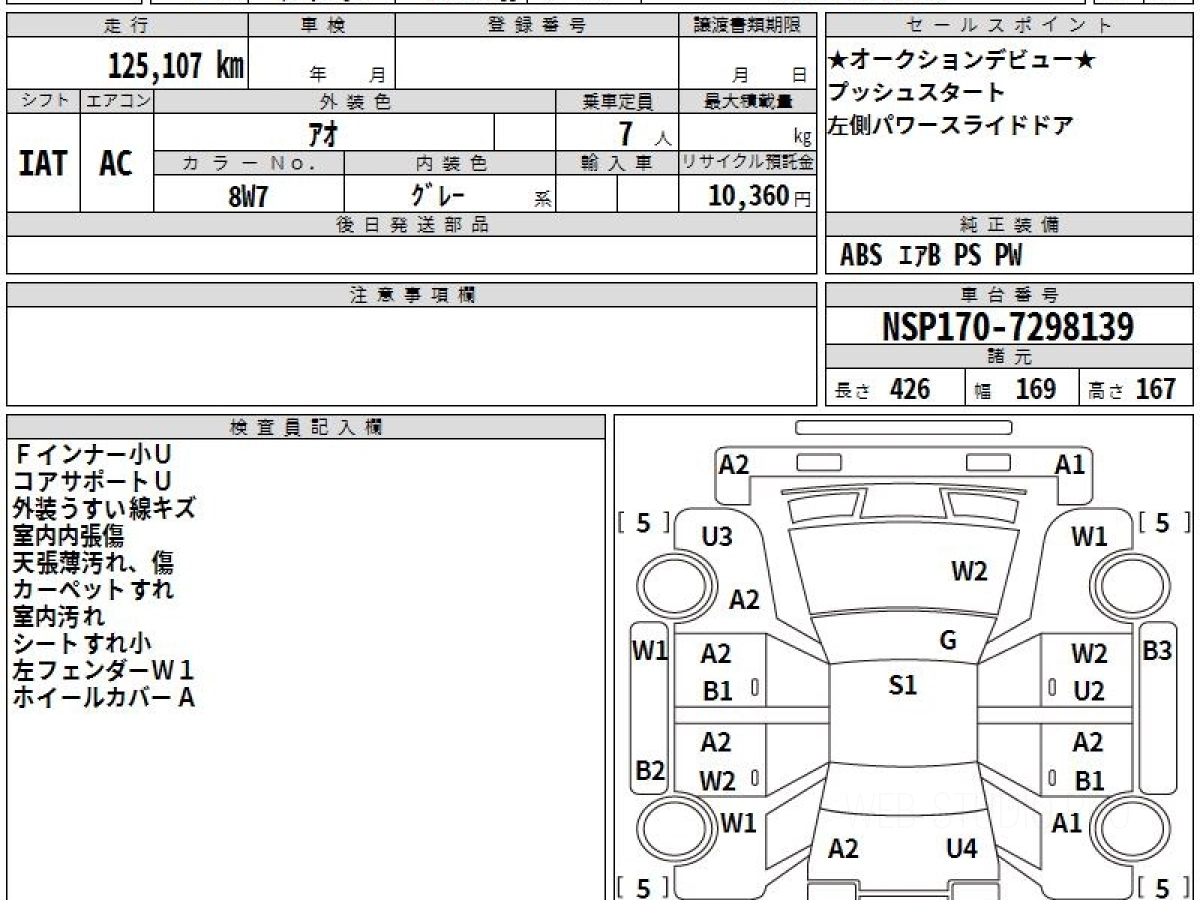Click the note 天張薄汚れ、傷
The height and width of the screenshot is (900, 1200).
93,563
